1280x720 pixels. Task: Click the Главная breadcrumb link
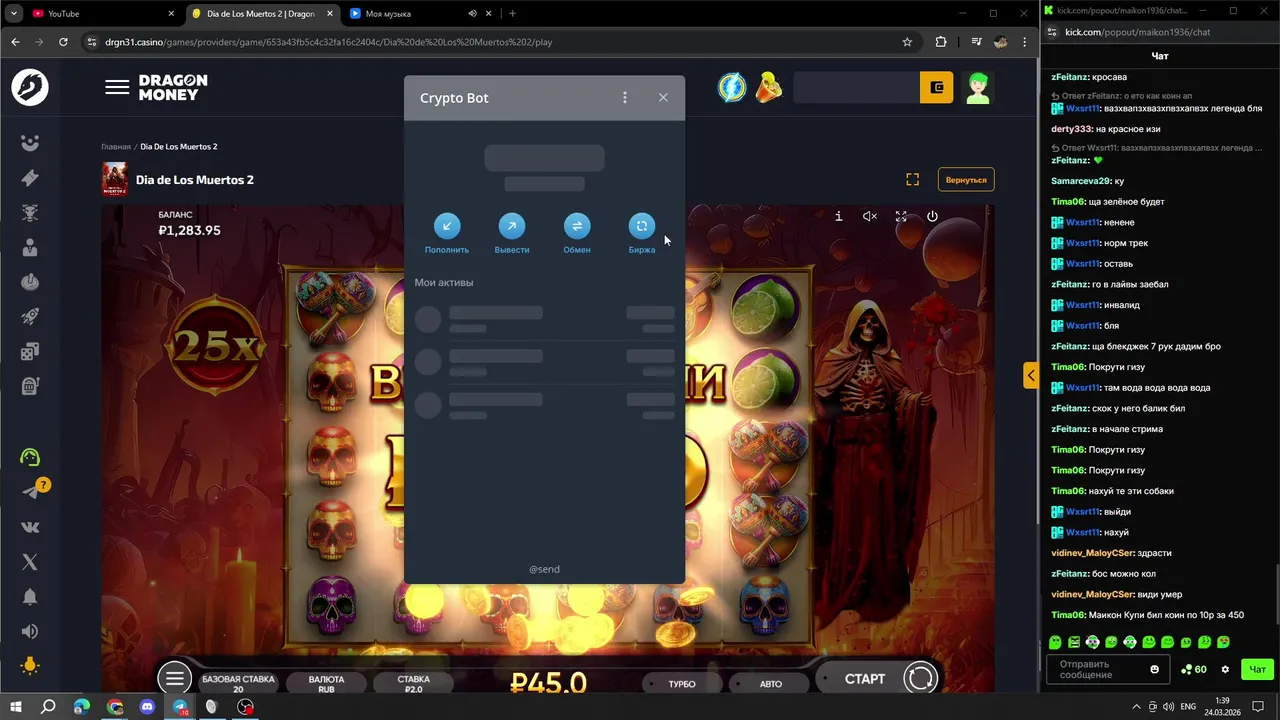pos(116,147)
